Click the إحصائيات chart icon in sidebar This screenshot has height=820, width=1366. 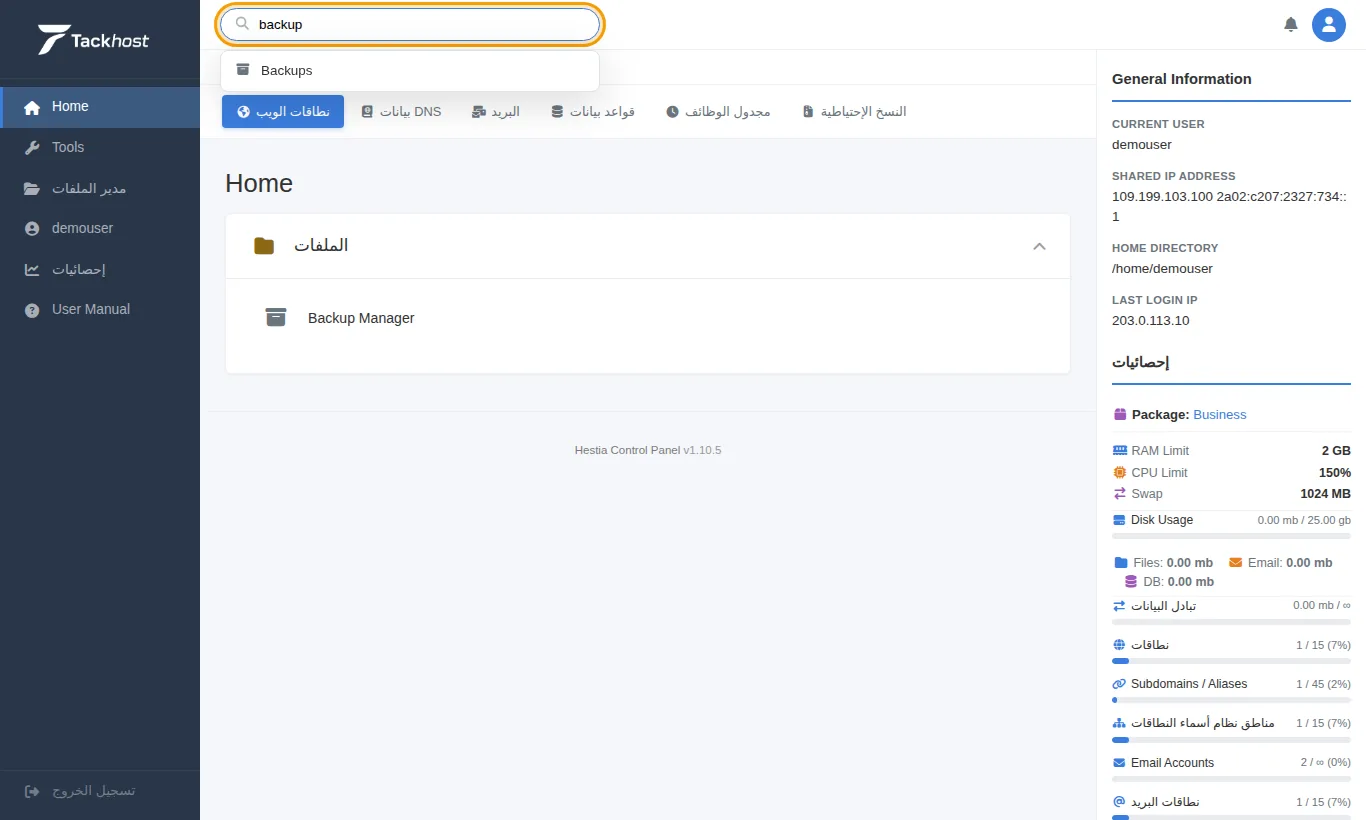pyautogui.click(x=32, y=269)
